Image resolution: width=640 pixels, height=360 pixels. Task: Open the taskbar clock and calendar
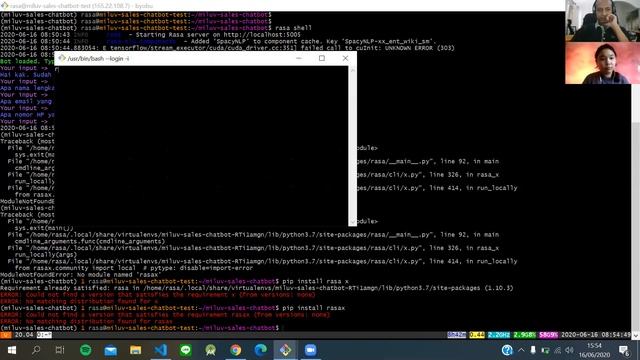tap(594, 350)
